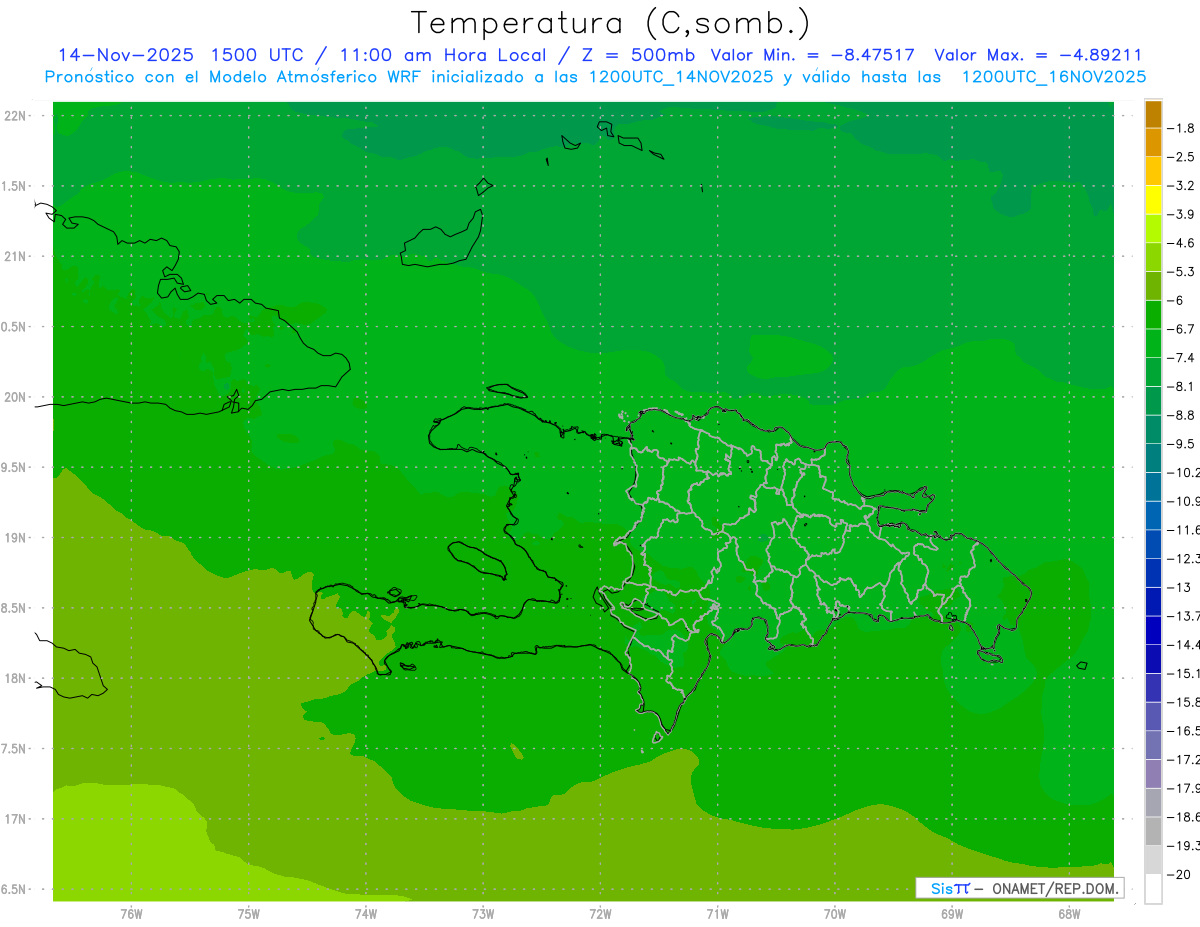Click the '-9.5' colorbar label
1200x927 pixels.
[1182, 444]
